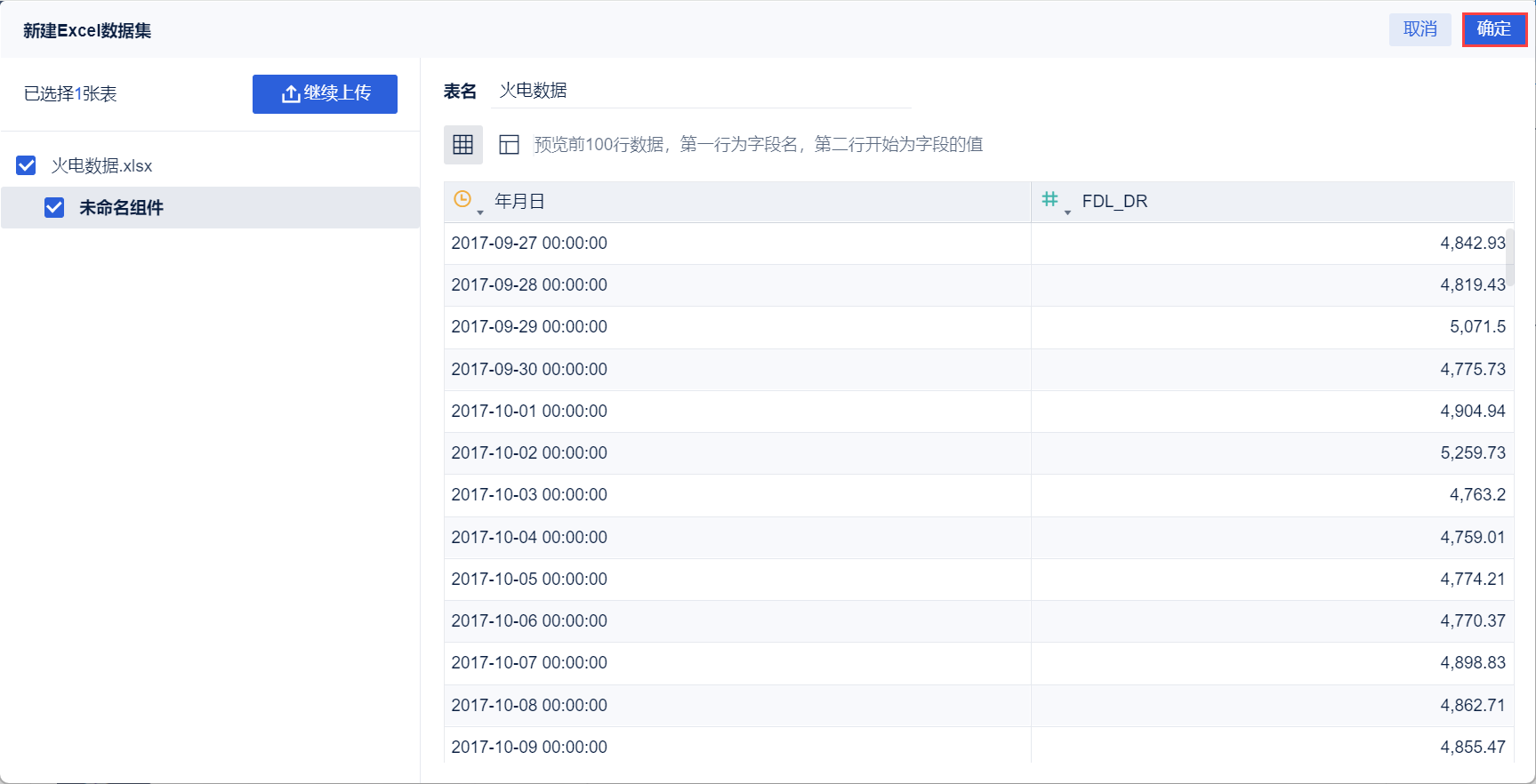The height and width of the screenshot is (784, 1536).
Task: Open the field type dropdown for 年月日
Action: [x=480, y=212]
